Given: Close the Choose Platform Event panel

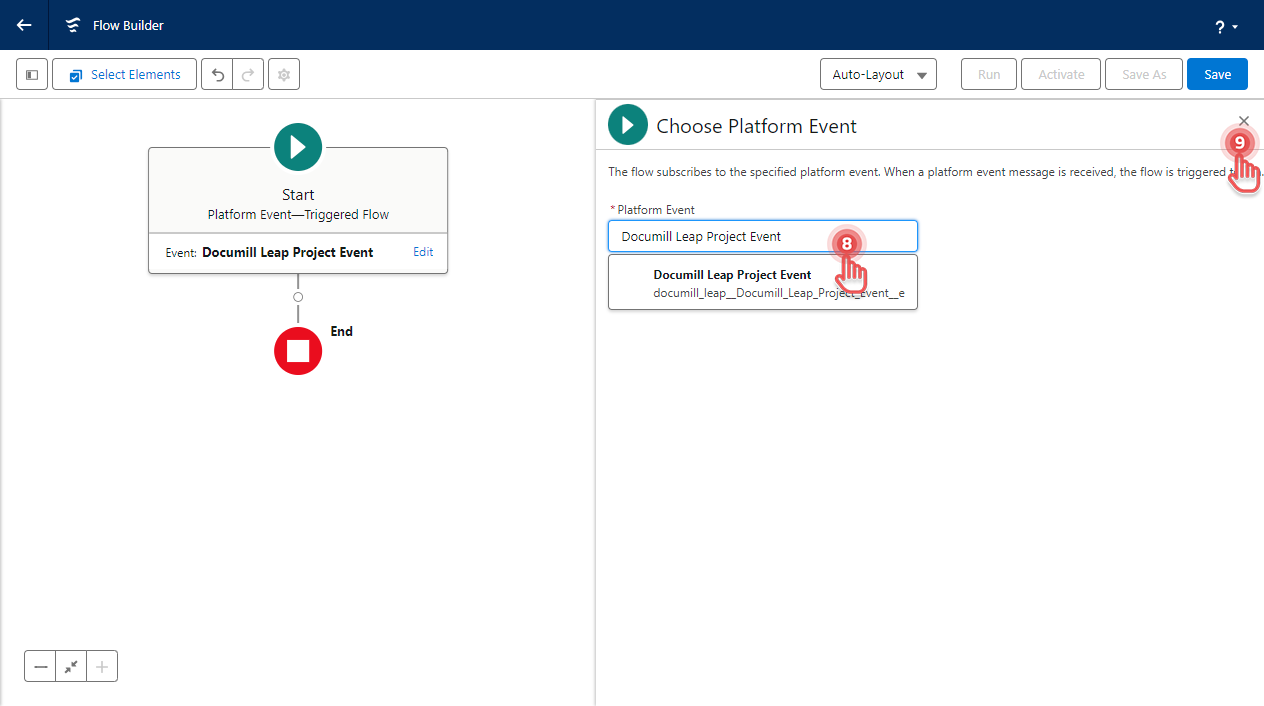Looking at the screenshot, I should click(x=1243, y=120).
